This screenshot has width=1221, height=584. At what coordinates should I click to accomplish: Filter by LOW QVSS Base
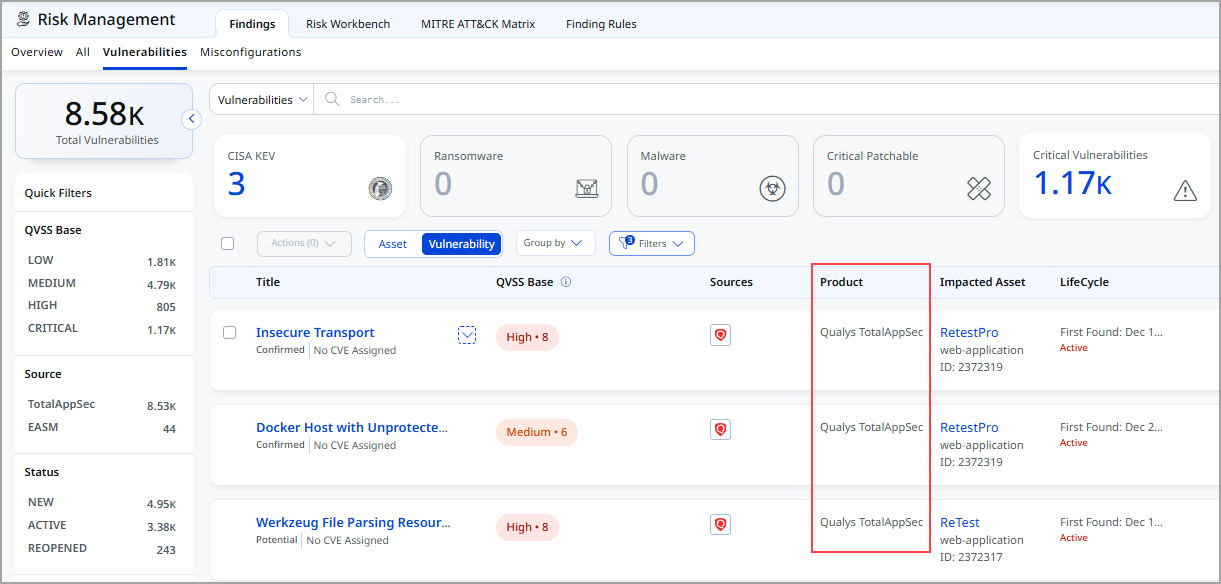[102, 260]
